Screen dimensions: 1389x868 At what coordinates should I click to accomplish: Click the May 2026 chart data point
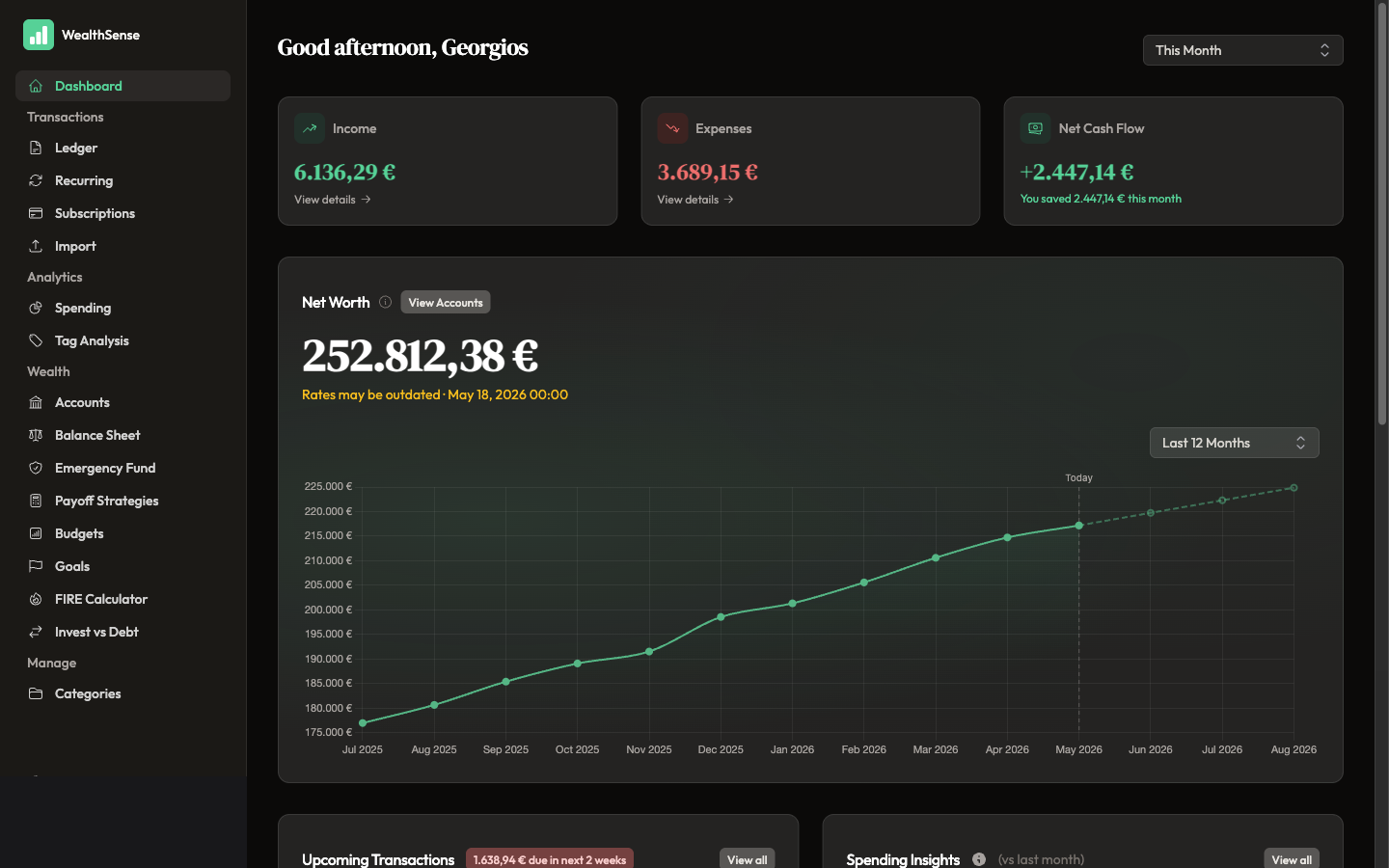tap(1078, 526)
